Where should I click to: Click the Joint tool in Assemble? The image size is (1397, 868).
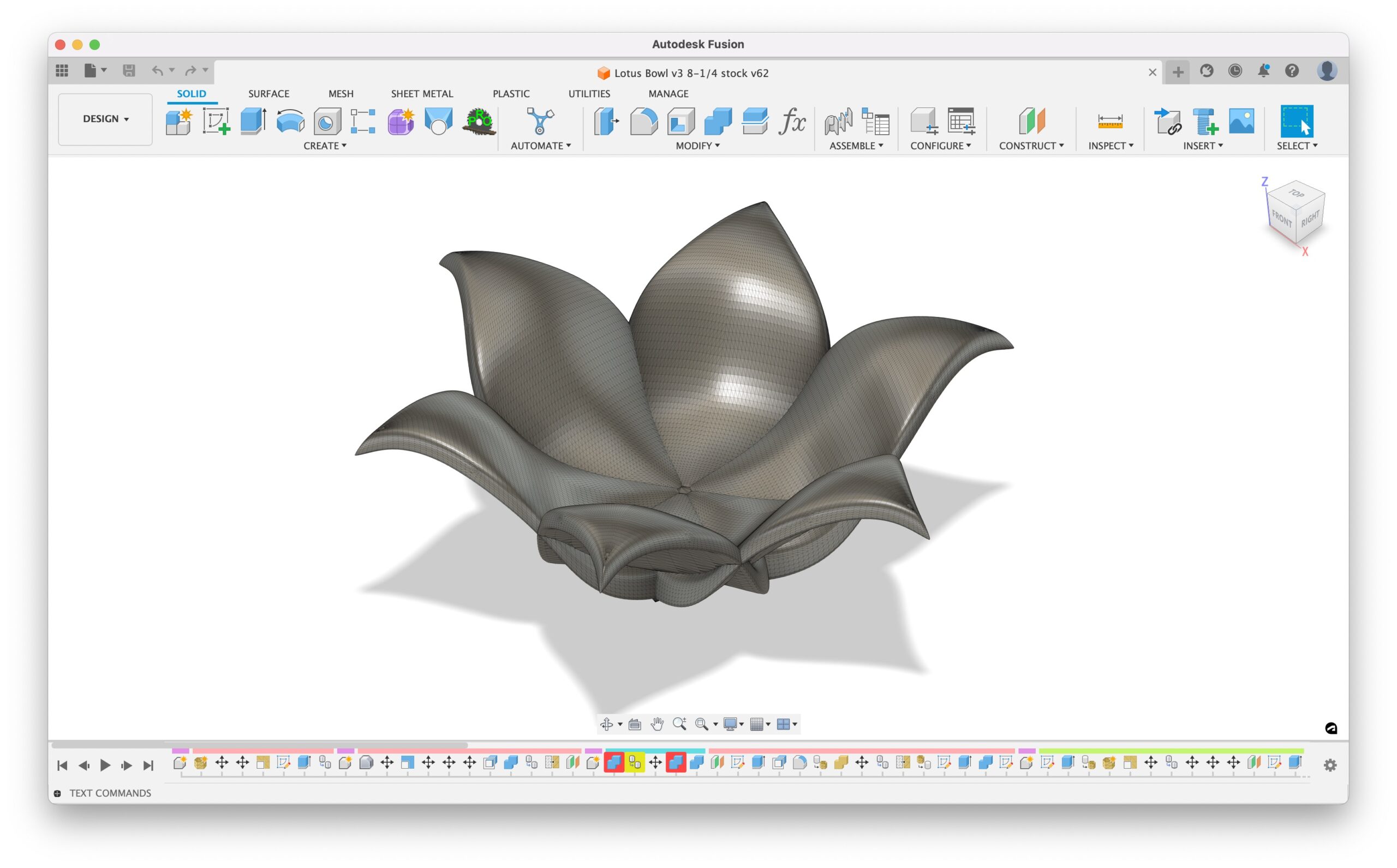838,121
